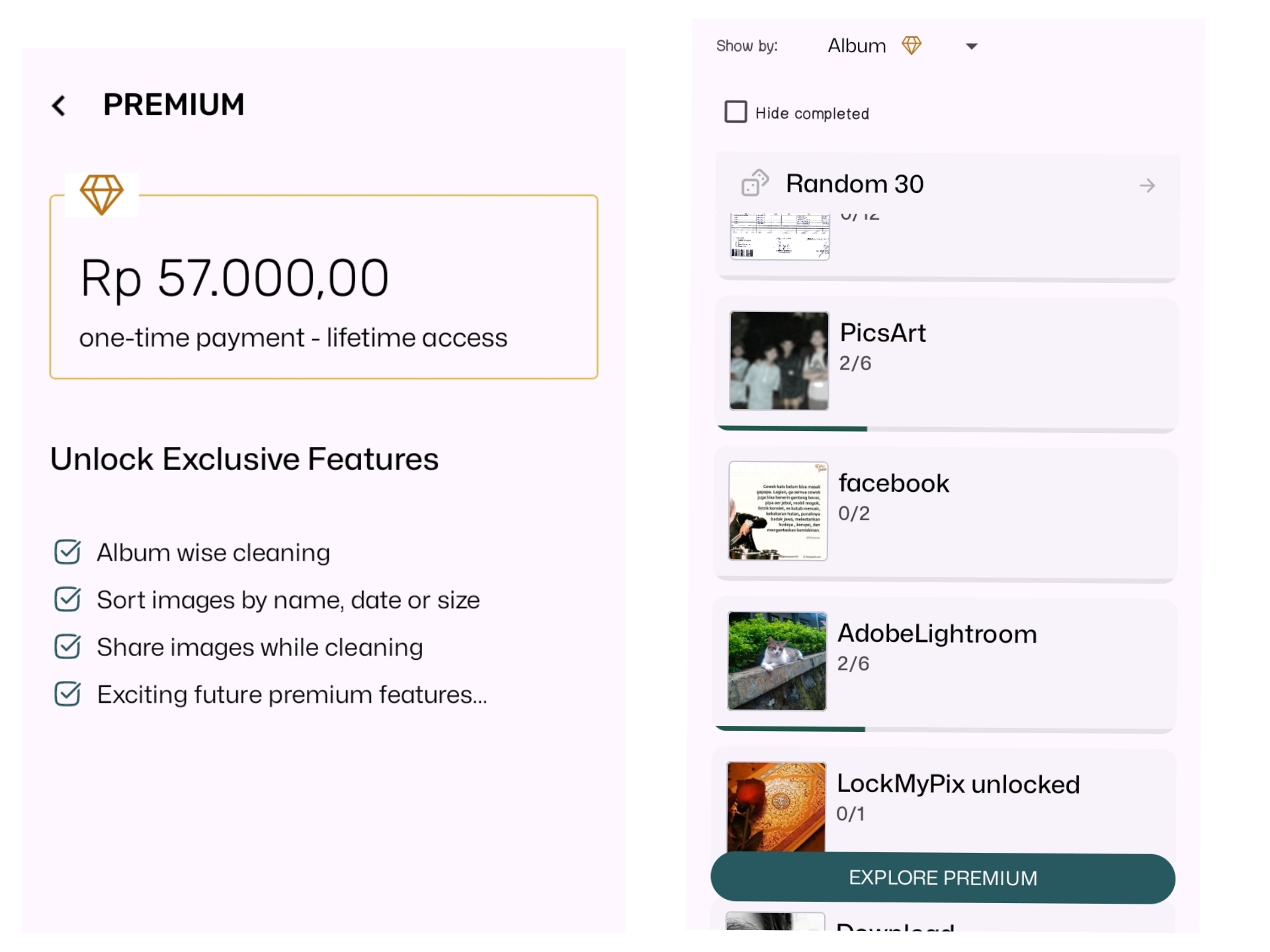Click the AdobeLightroom album progress bar

coord(945,729)
